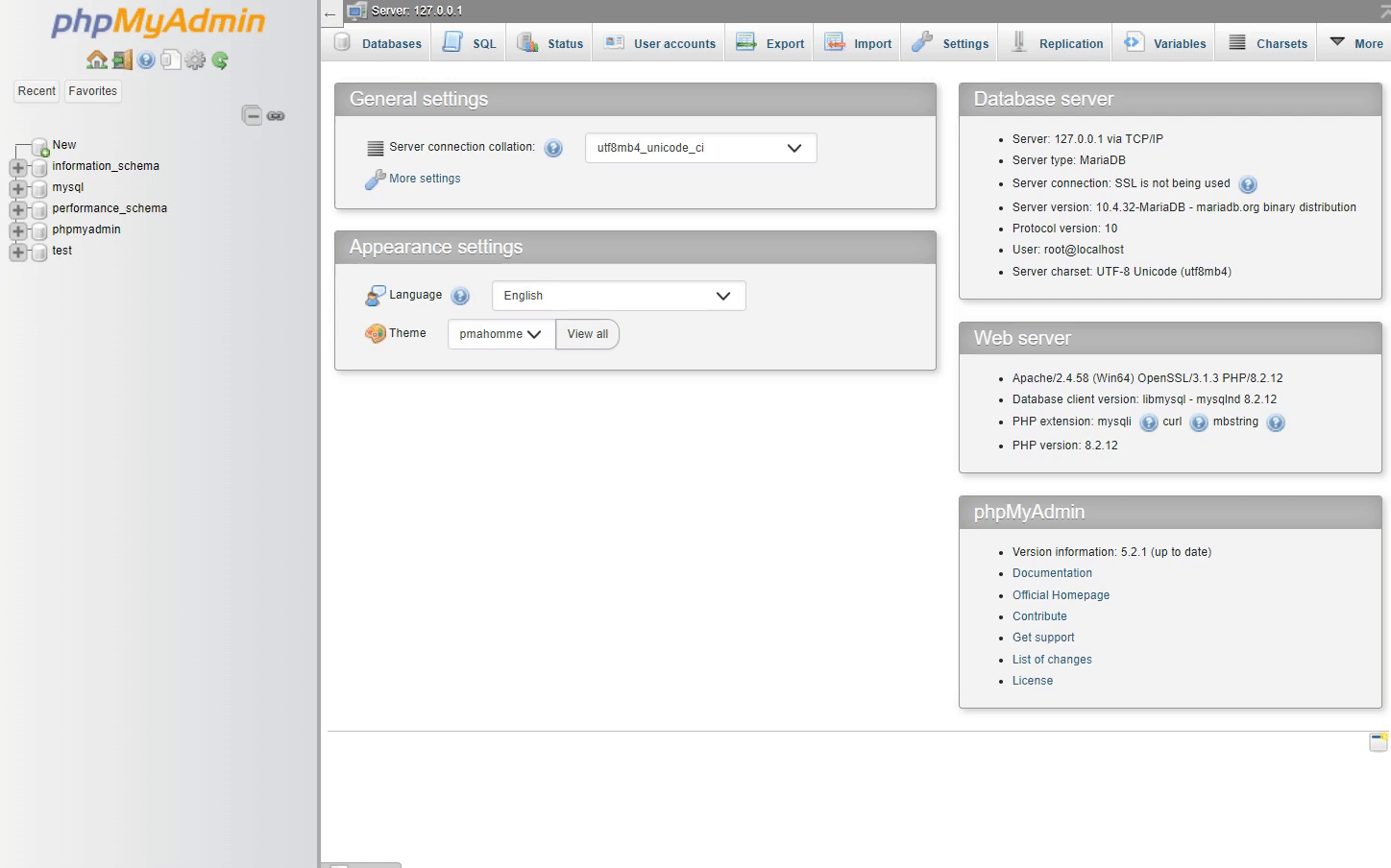Collapse all navigation tree items icon
This screenshot has width=1391, height=868.
click(x=252, y=115)
